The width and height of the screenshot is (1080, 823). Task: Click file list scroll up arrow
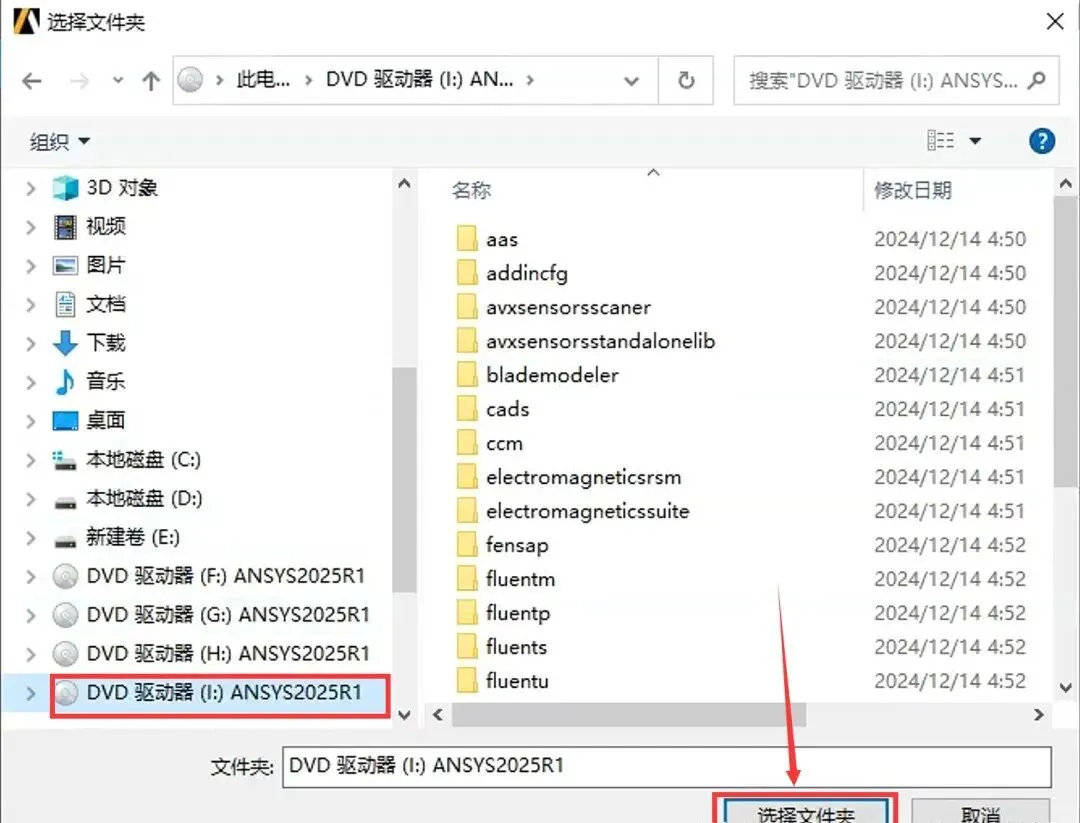click(x=1066, y=184)
